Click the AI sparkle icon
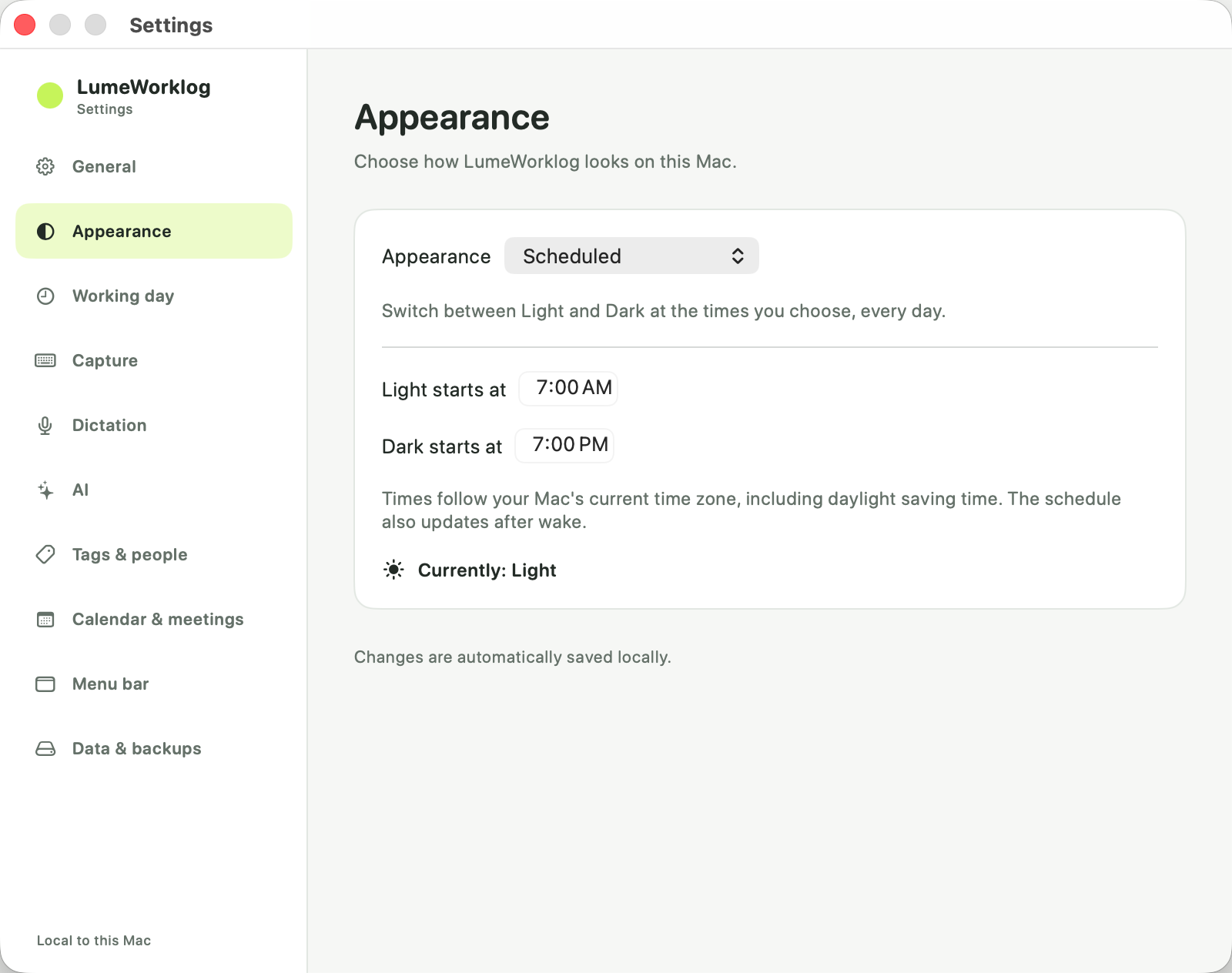Image resolution: width=1232 pixels, height=973 pixels. [x=45, y=490]
